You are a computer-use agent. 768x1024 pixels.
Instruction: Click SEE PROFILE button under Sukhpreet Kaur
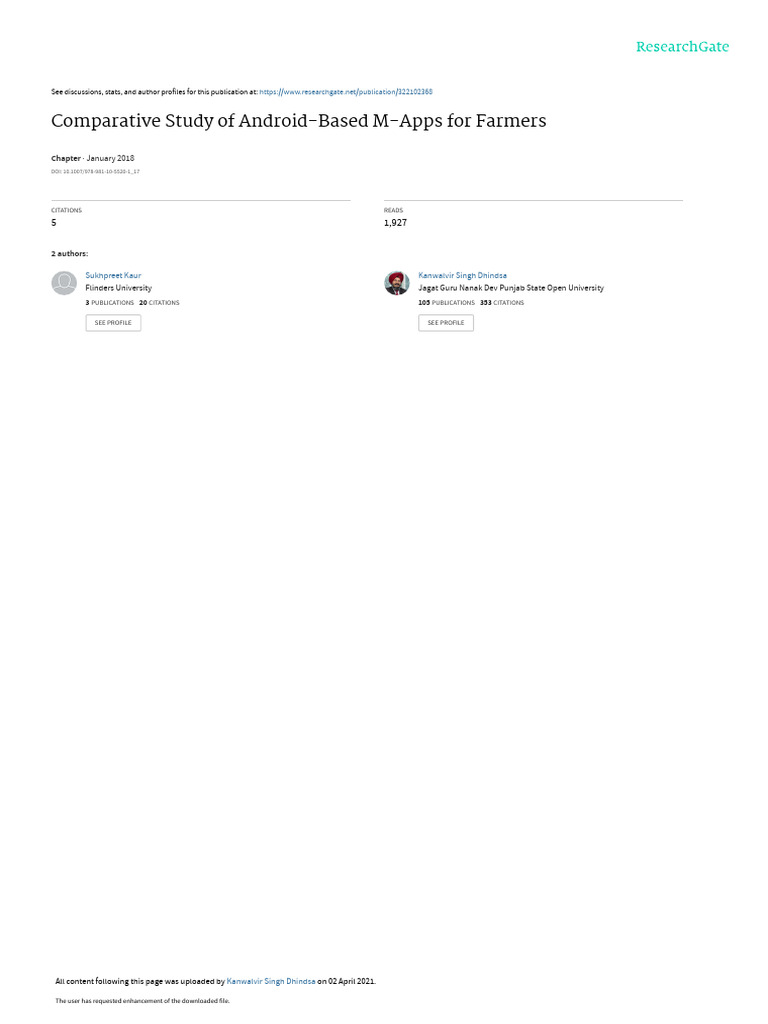click(113, 323)
